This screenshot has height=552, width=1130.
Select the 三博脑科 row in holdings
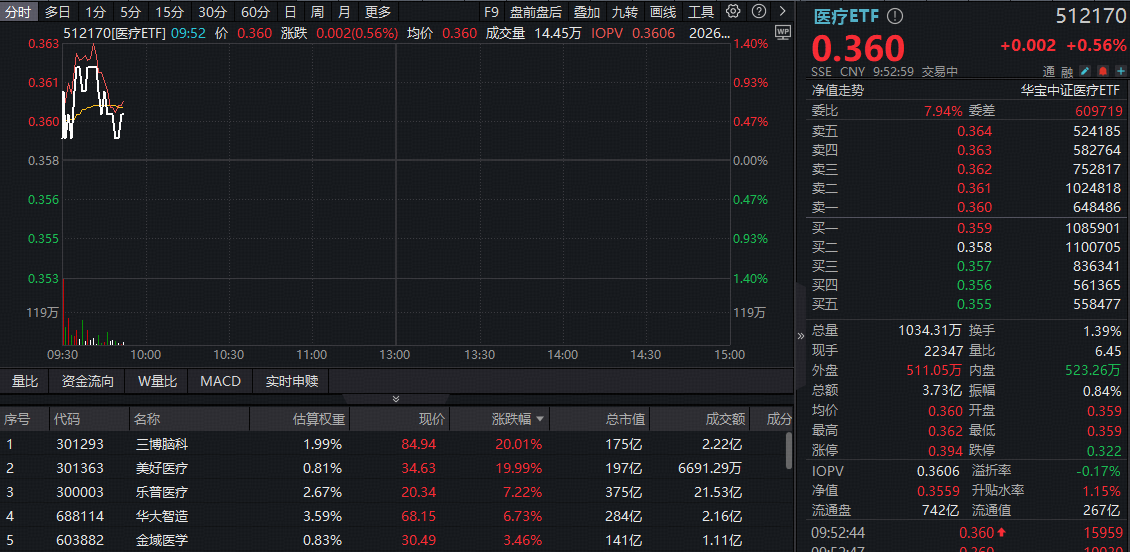tap(160, 444)
